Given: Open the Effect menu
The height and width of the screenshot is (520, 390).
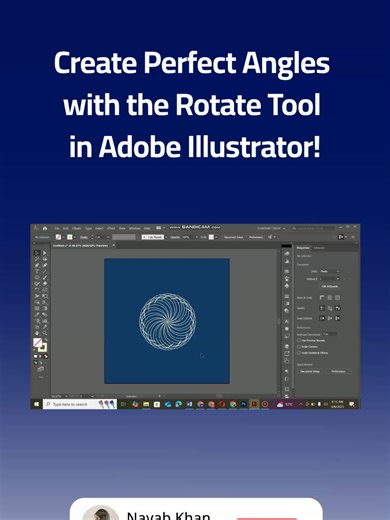Looking at the screenshot, I should pos(111,228).
